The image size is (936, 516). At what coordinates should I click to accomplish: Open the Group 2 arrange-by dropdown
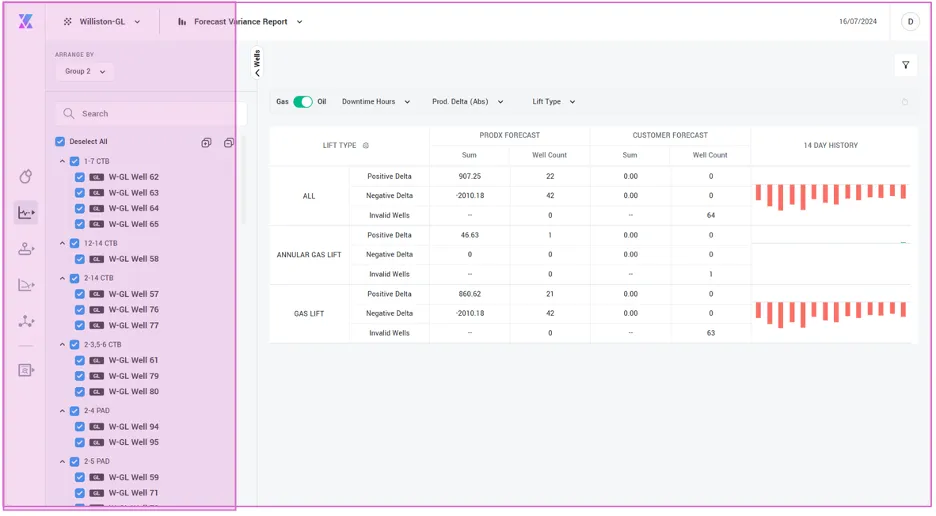click(x=85, y=72)
